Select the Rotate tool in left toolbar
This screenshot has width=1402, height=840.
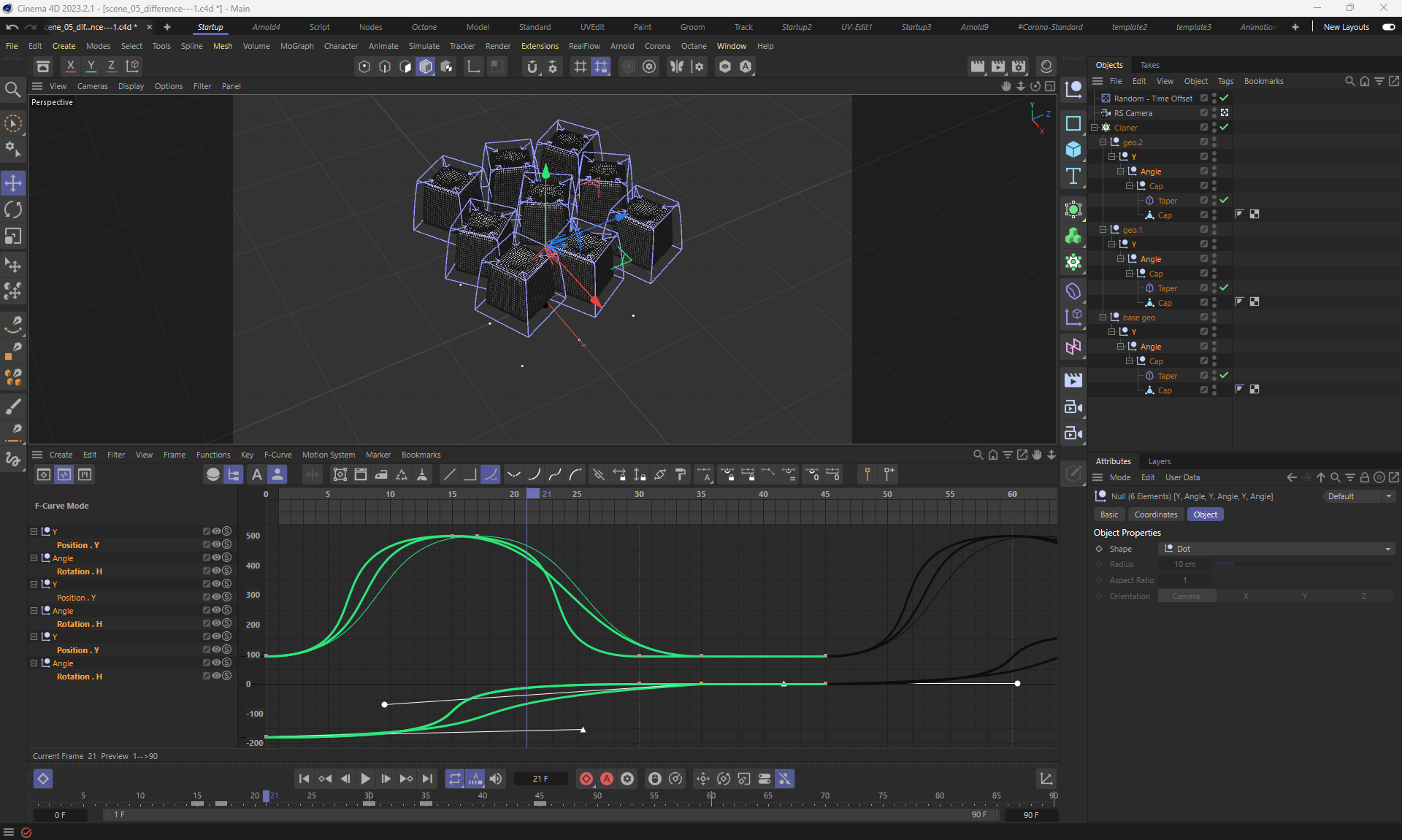(x=13, y=210)
